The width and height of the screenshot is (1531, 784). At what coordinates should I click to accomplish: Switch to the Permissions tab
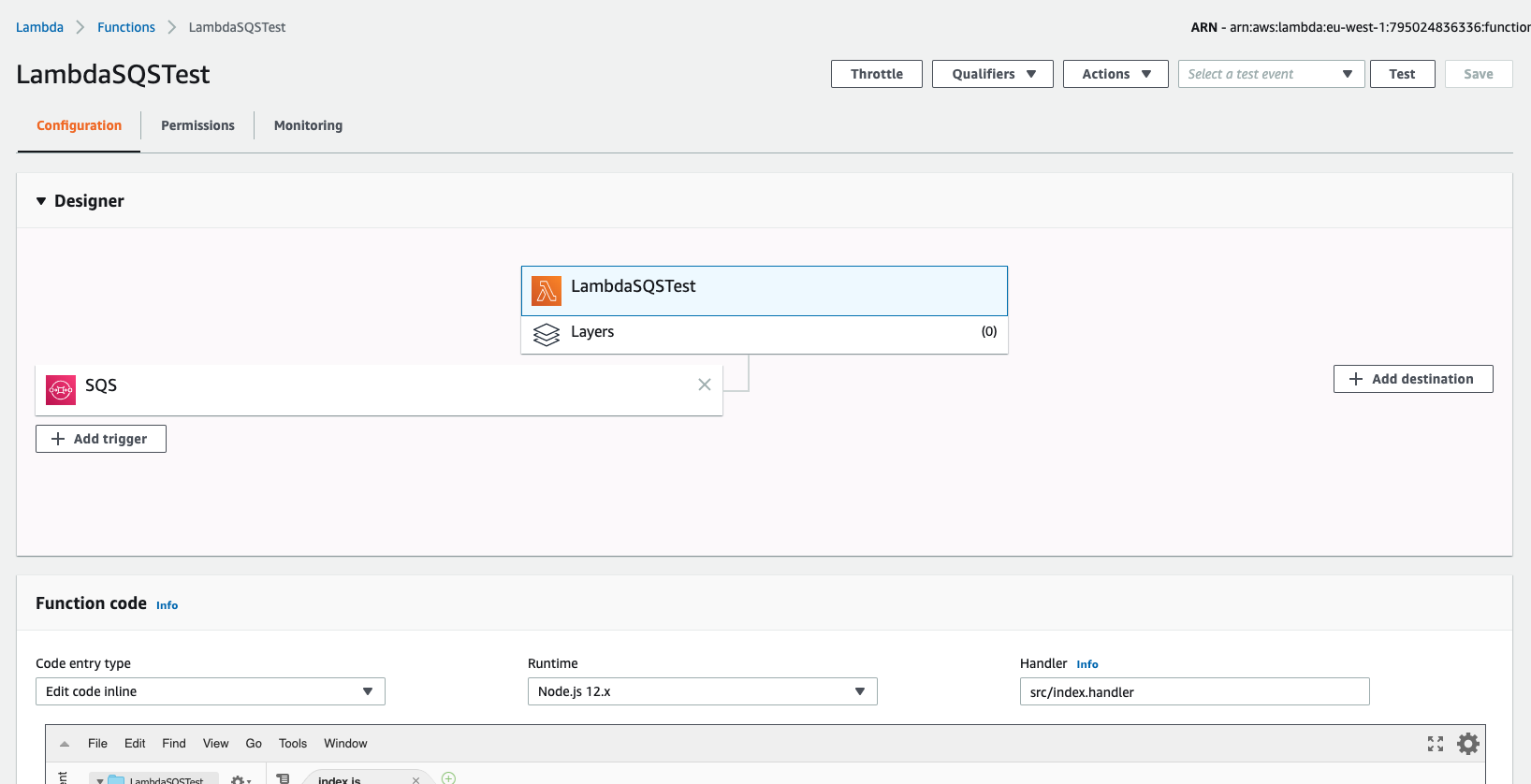tap(197, 125)
